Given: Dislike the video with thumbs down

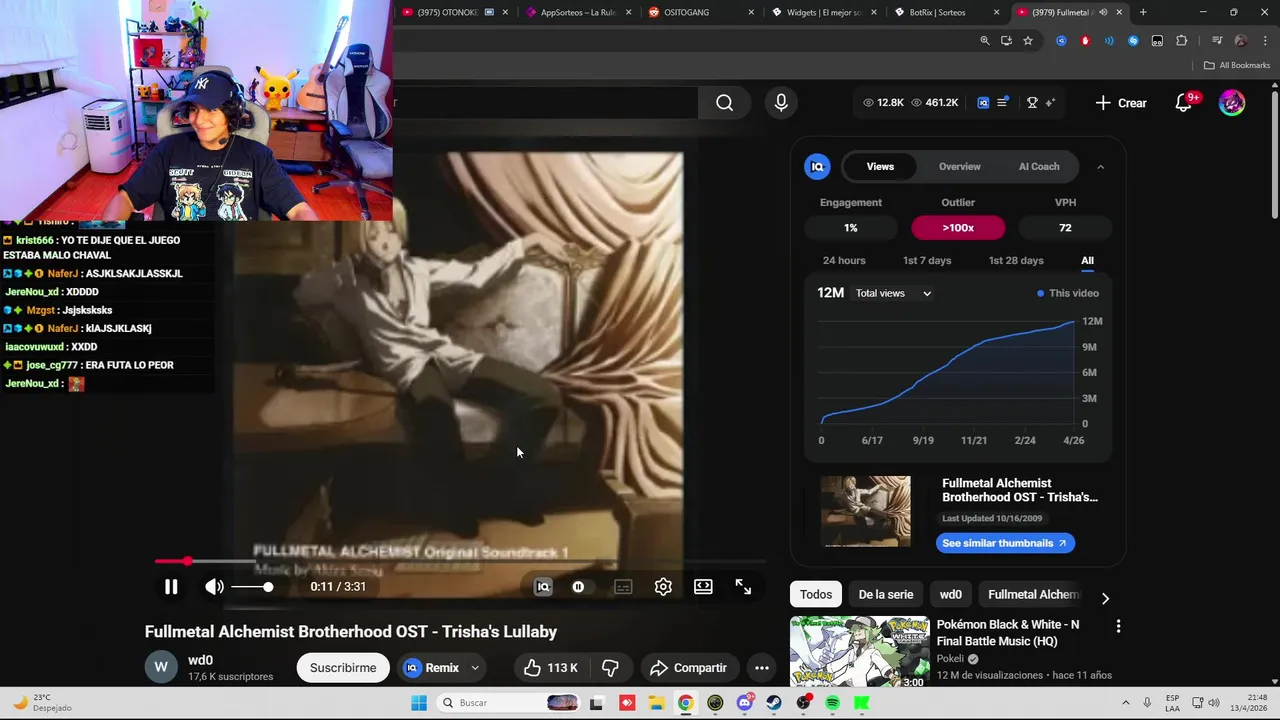Looking at the screenshot, I should pyautogui.click(x=610, y=668).
